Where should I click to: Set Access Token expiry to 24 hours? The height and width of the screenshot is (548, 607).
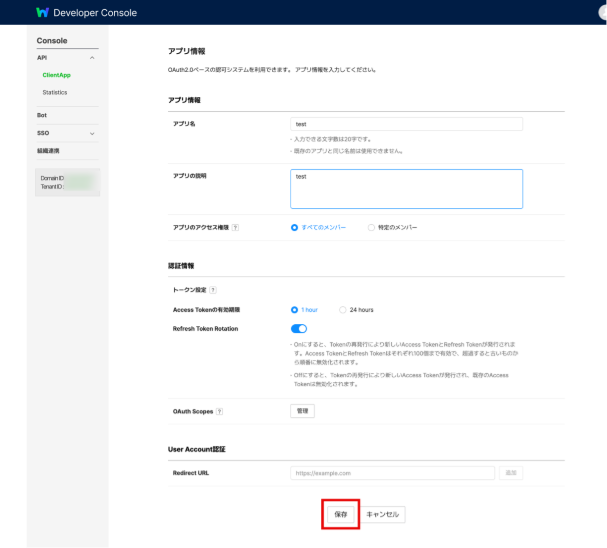coord(343,310)
